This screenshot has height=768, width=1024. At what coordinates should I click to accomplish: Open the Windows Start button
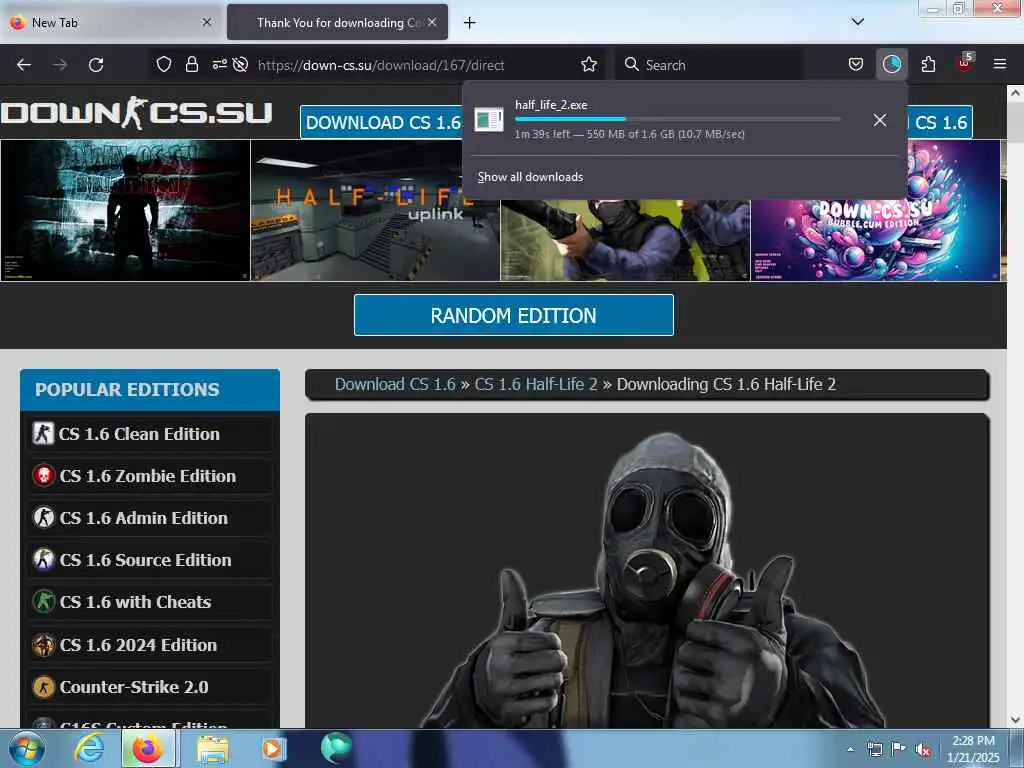click(x=25, y=749)
